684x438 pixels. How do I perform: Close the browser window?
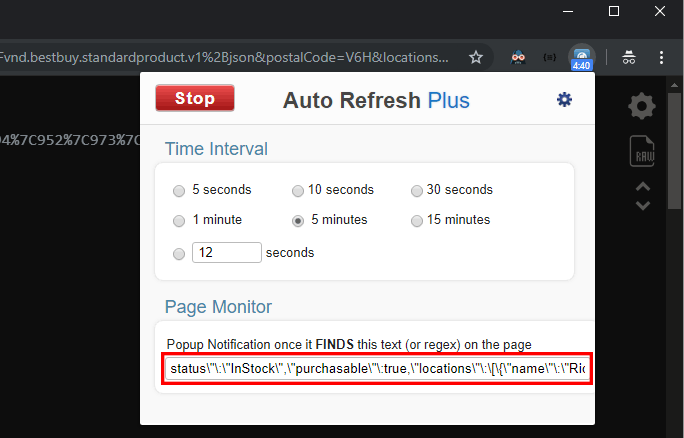pyautogui.click(x=660, y=11)
